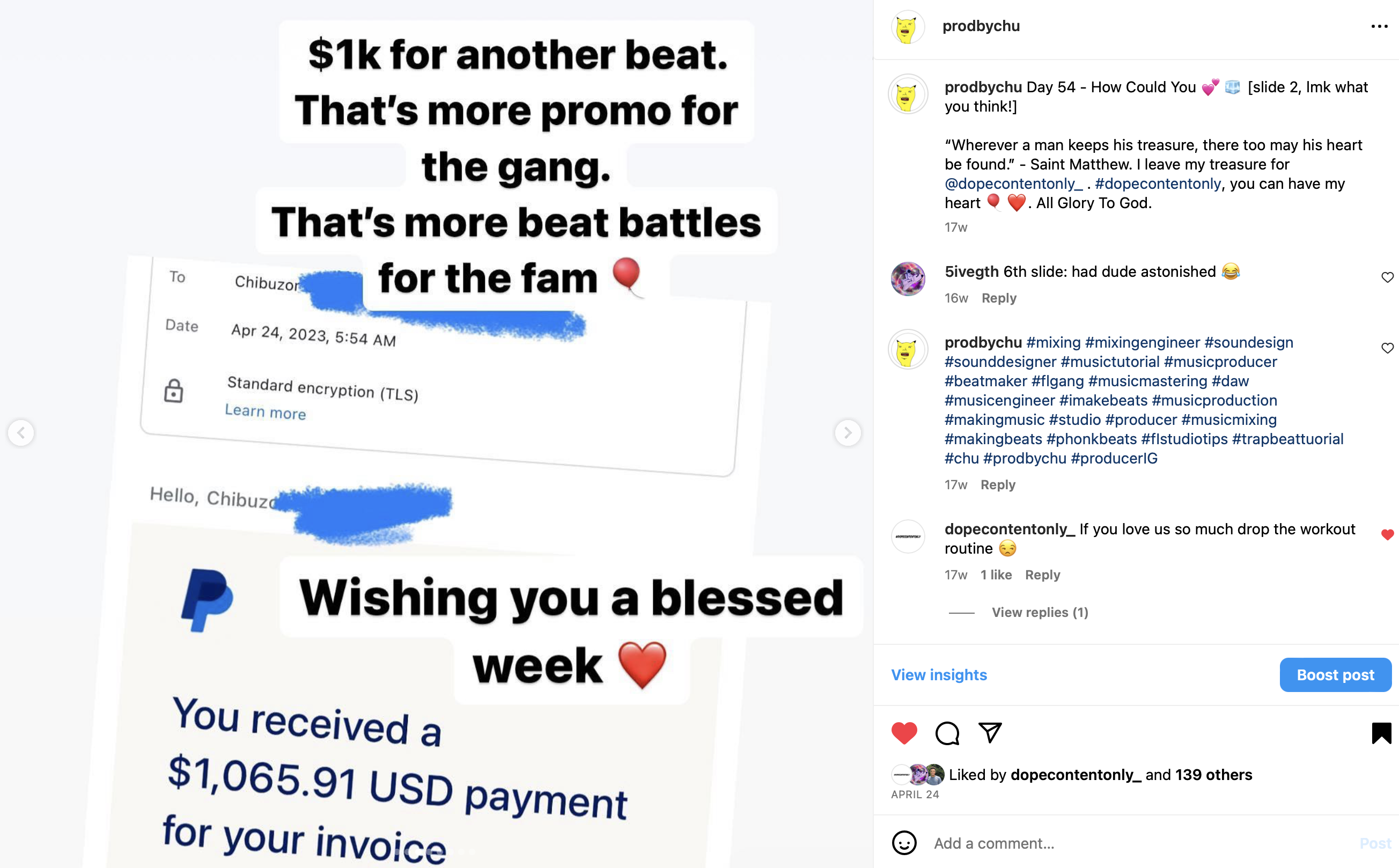Like the prodbychu hashtag comment
The image size is (1399, 868).
[x=1387, y=348]
